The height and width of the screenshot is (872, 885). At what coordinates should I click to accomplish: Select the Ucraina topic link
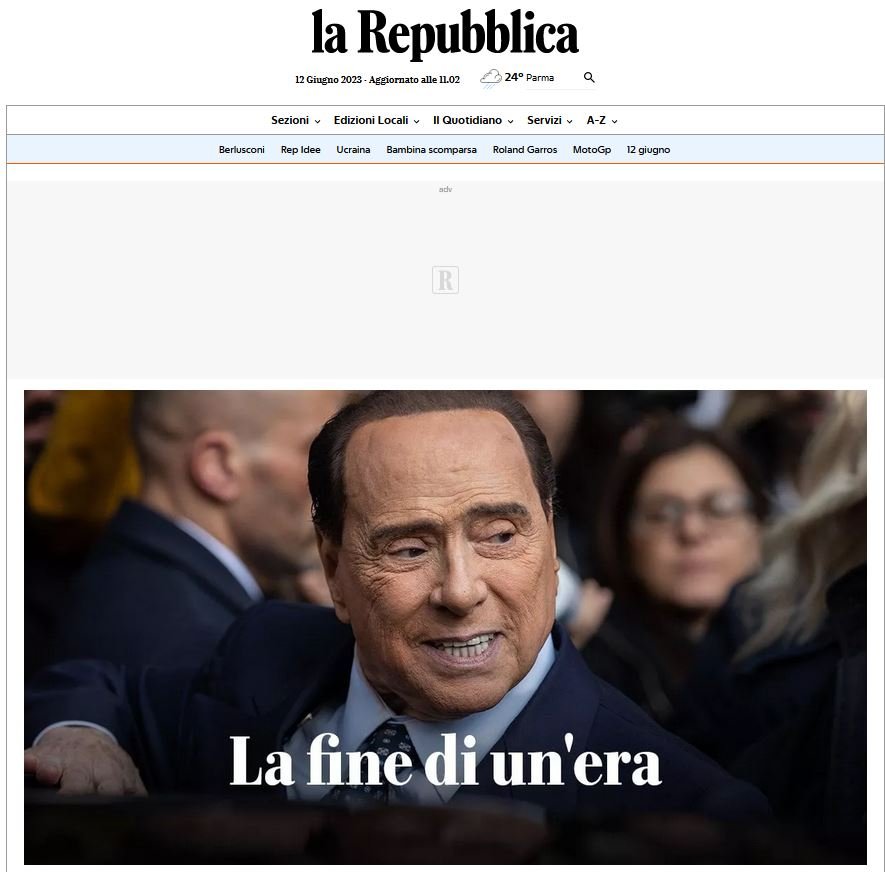click(353, 150)
